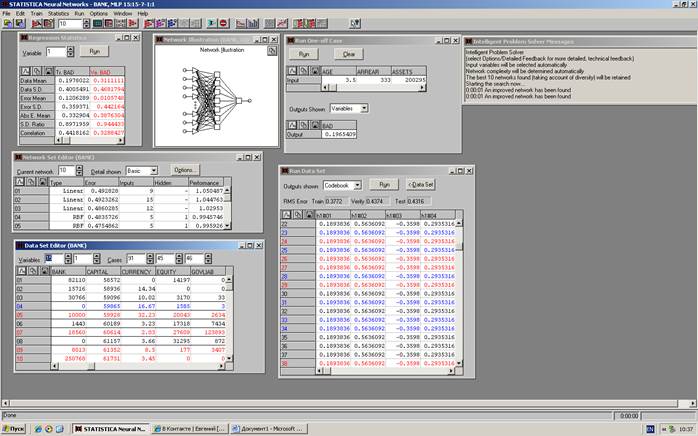The height and width of the screenshot is (436, 698).
Task: Click the first Variables stepper in Data Set Editor
Action: point(68,259)
